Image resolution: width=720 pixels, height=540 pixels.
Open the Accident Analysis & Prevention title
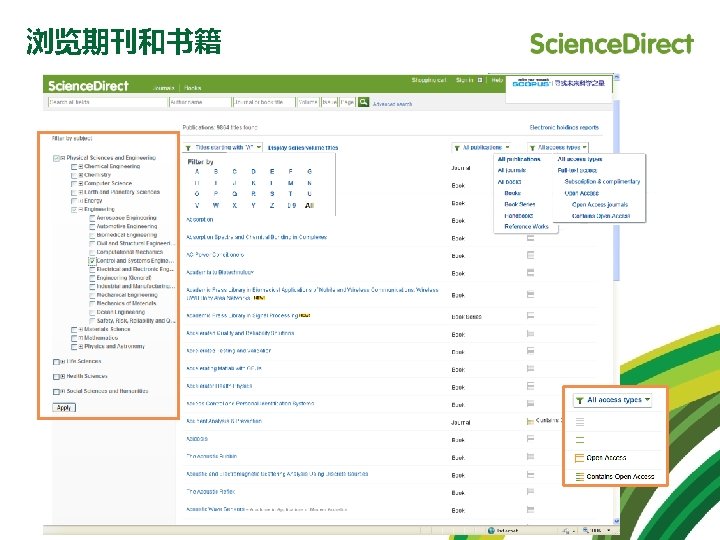coord(224,421)
